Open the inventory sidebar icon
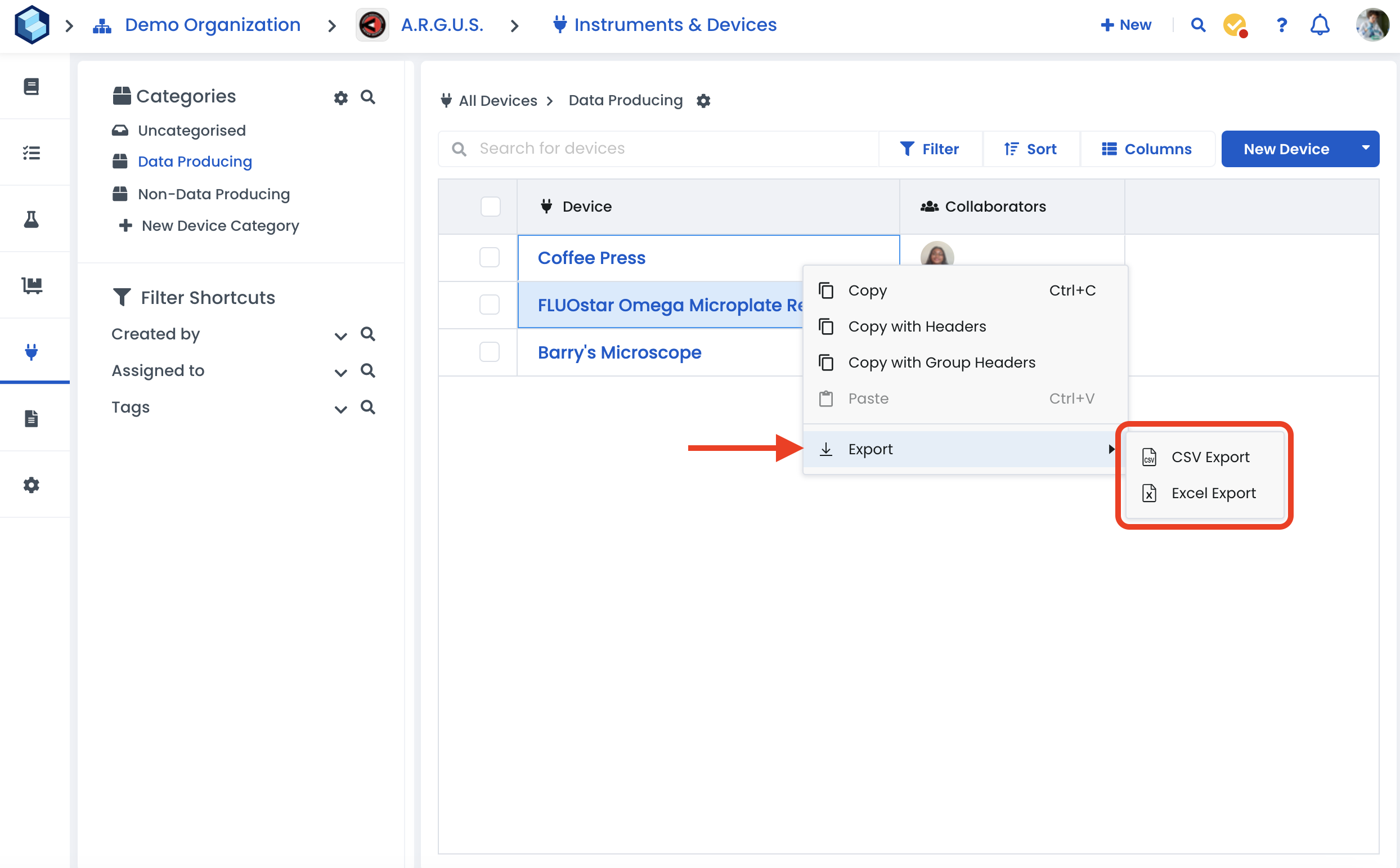Screen dimensions: 1400x868 [32, 285]
